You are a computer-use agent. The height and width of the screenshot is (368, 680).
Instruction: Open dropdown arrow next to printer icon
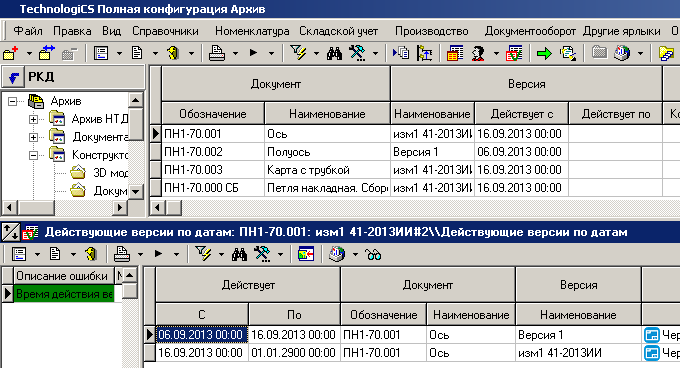coord(235,54)
